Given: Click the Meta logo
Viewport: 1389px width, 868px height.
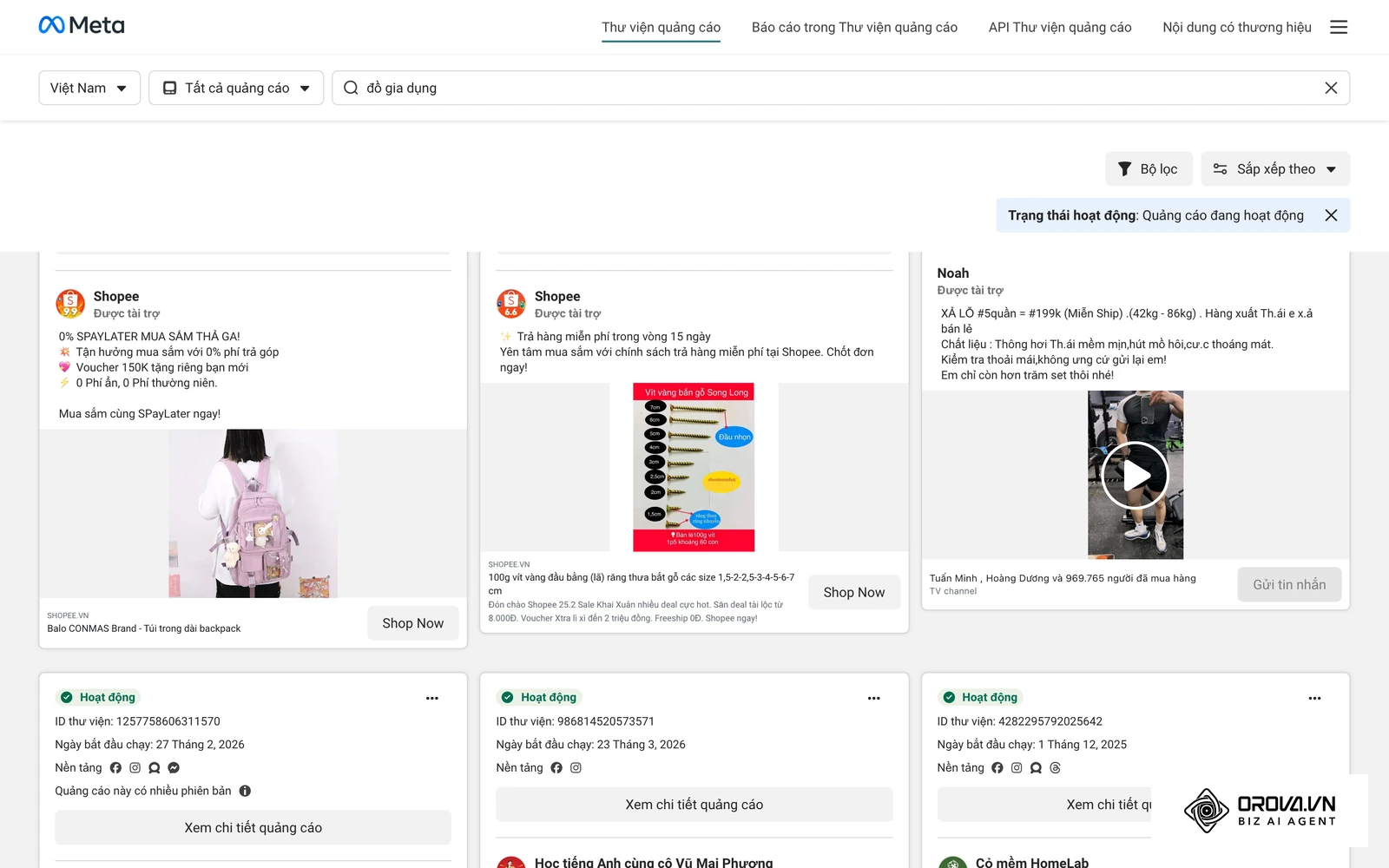Looking at the screenshot, I should click(x=82, y=25).
